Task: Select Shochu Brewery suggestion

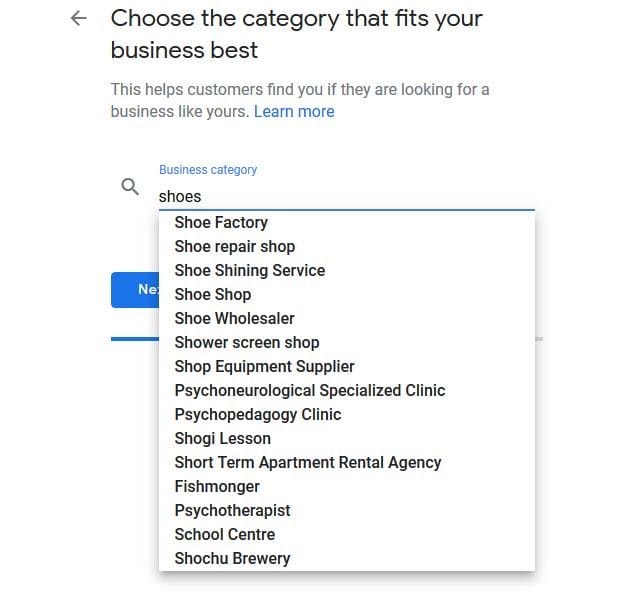Action: click(346, 558)
